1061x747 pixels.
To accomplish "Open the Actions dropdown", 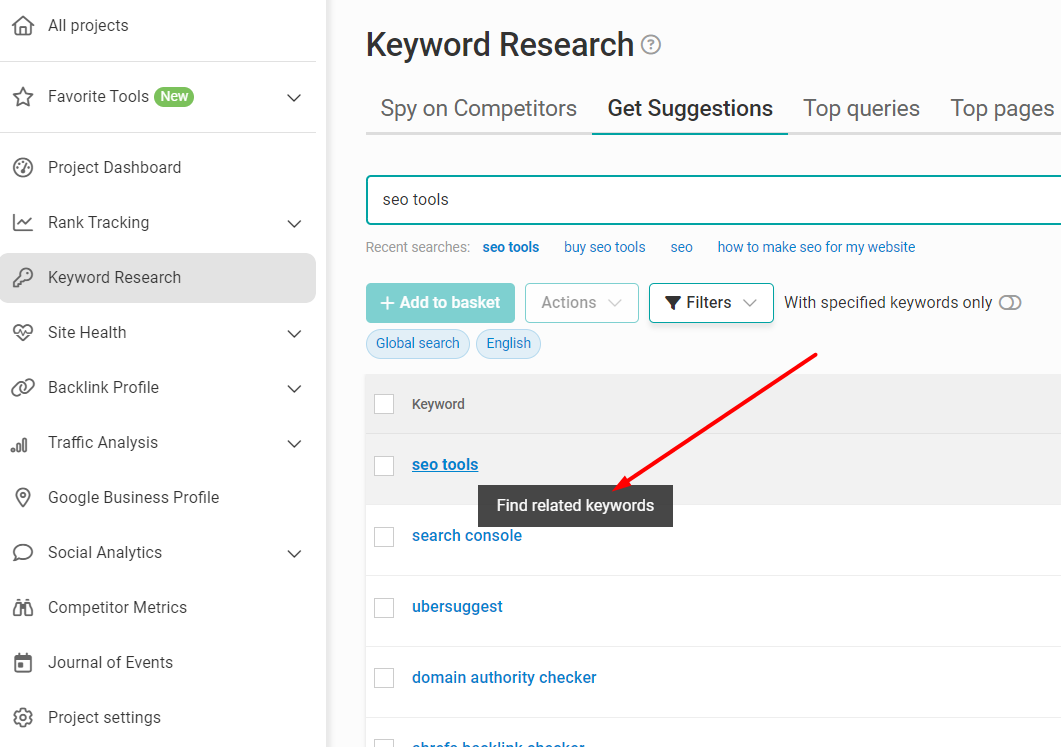I will click(x=582, y=303).
